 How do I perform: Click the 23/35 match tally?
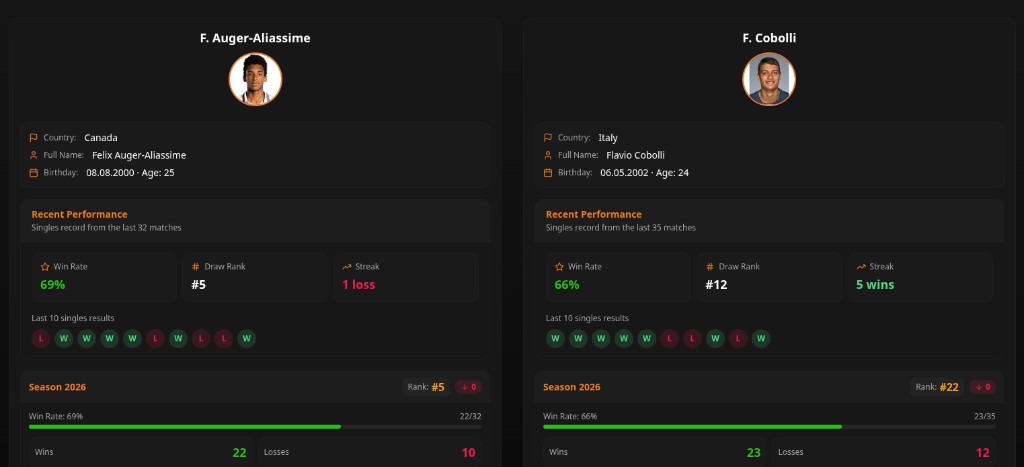[984, 416]
